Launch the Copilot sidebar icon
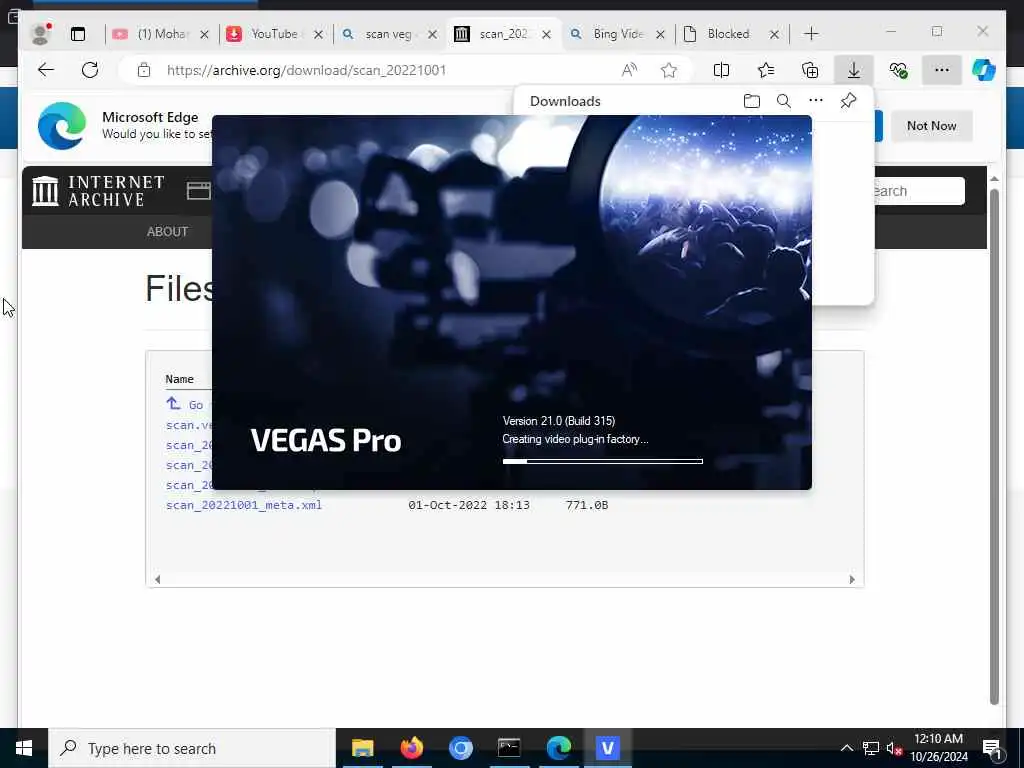The image size is (1024, 768). [984, 70]
